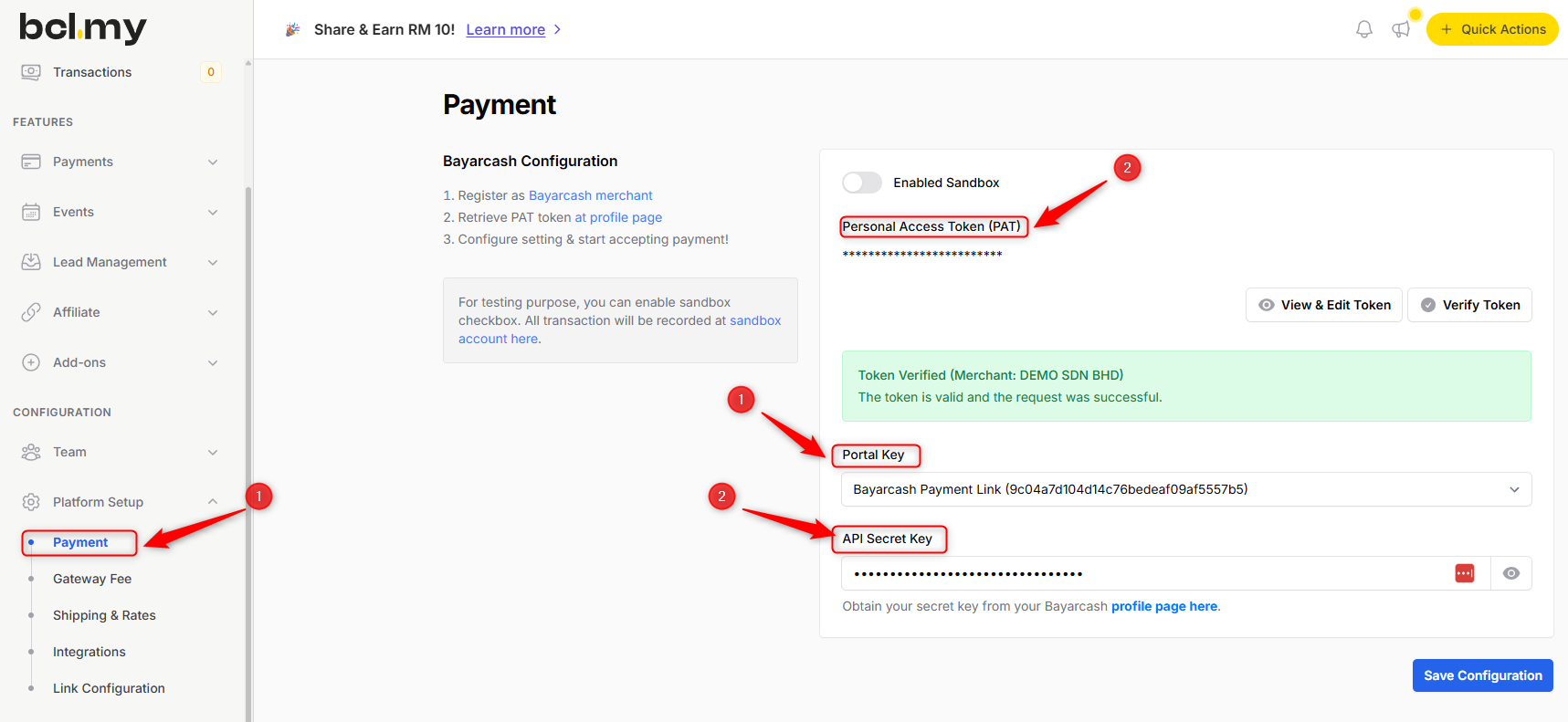Screen dimensions: 1568x722
Task: Collapse the Platform Setup section
Action: coord(212,502)
